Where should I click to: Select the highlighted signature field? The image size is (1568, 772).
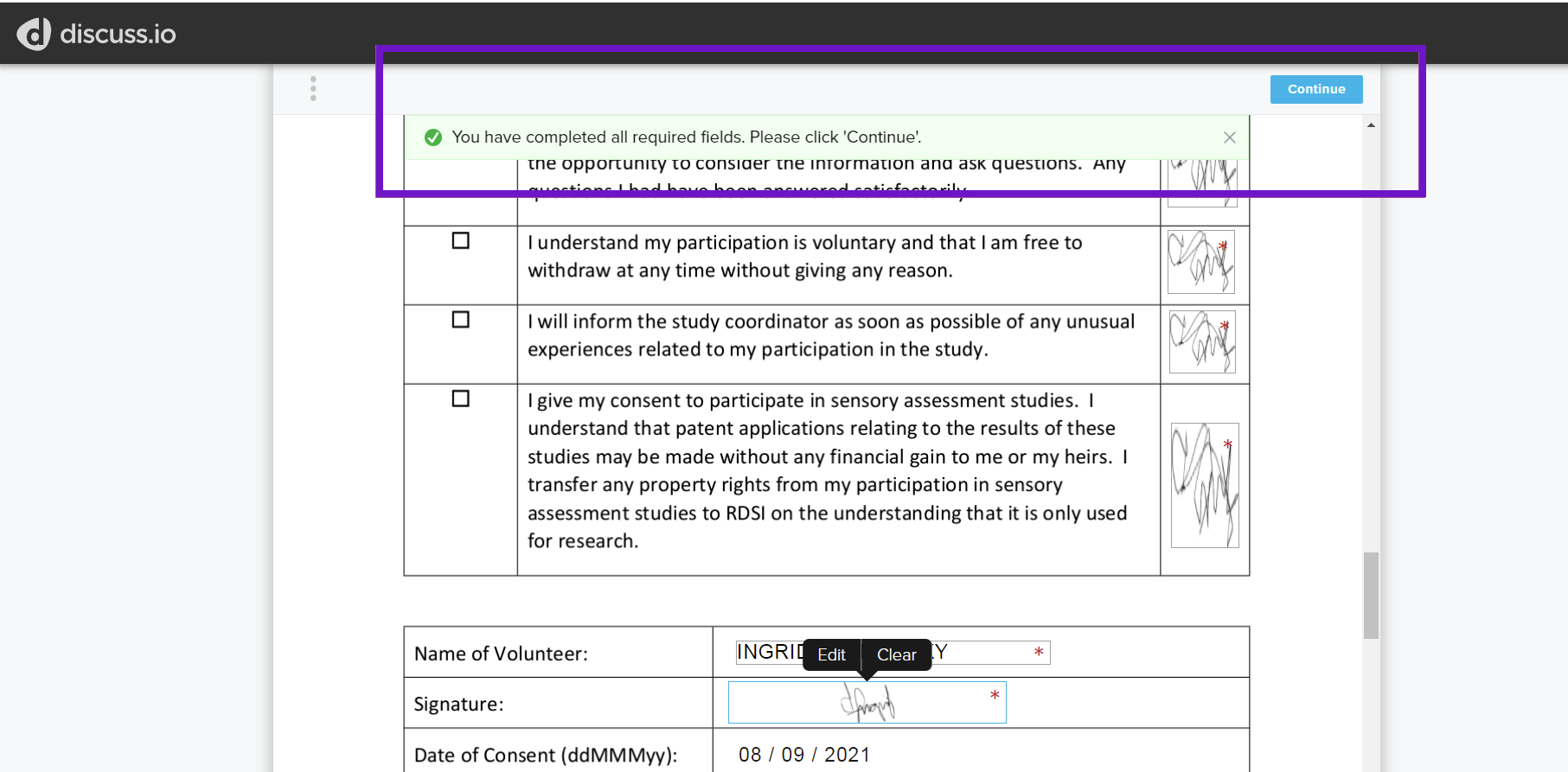[867, 702]
